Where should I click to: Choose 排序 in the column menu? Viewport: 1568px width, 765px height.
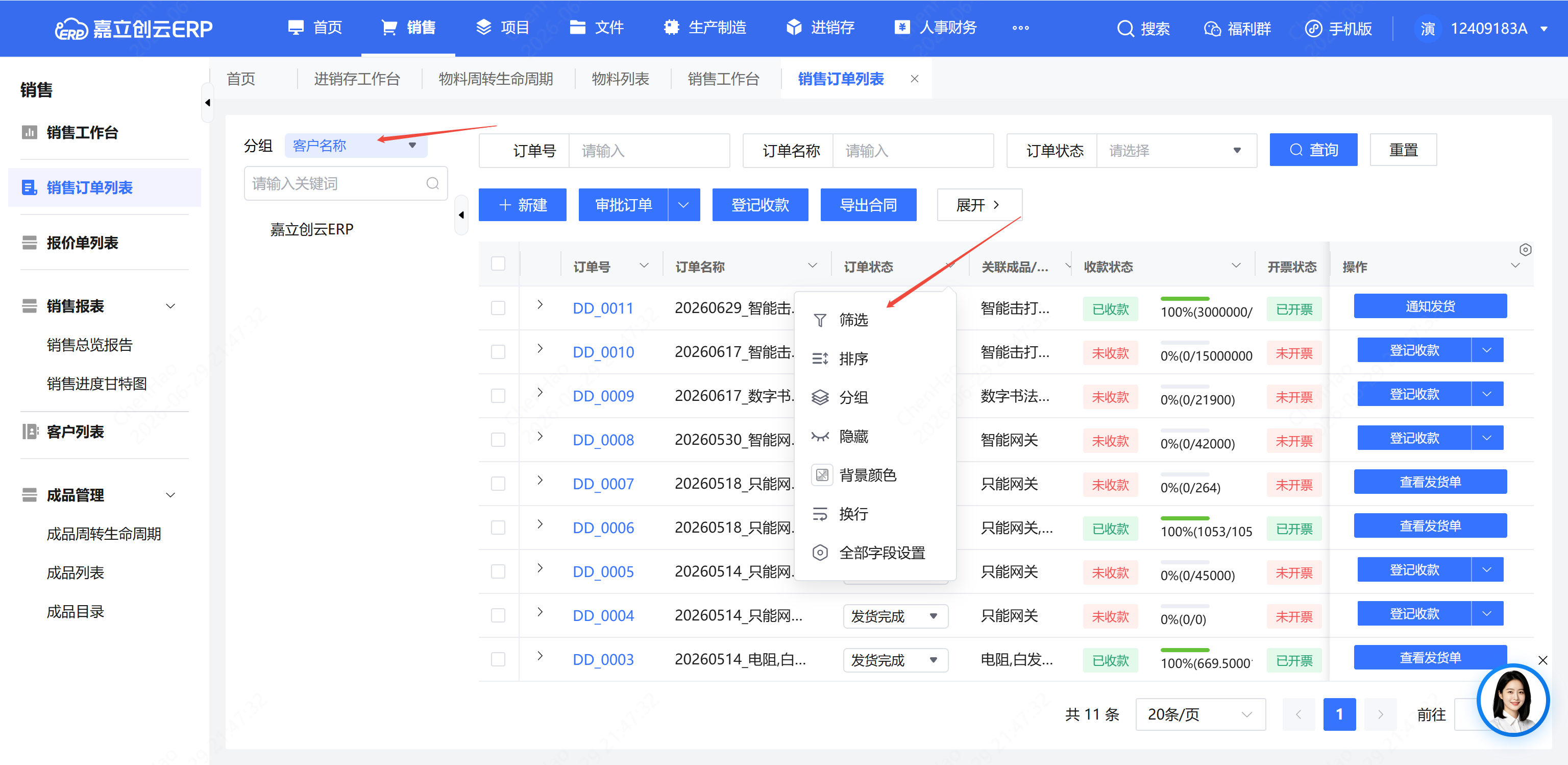pyautogui.click(x=875, y=358)
